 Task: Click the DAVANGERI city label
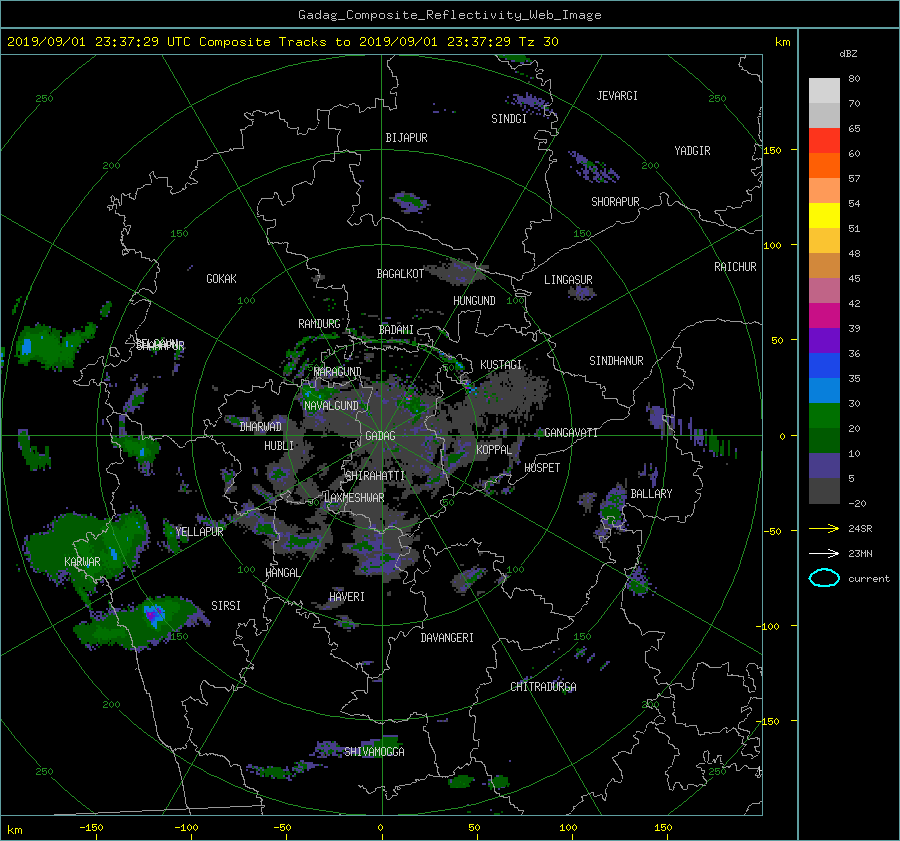(447, 638)
